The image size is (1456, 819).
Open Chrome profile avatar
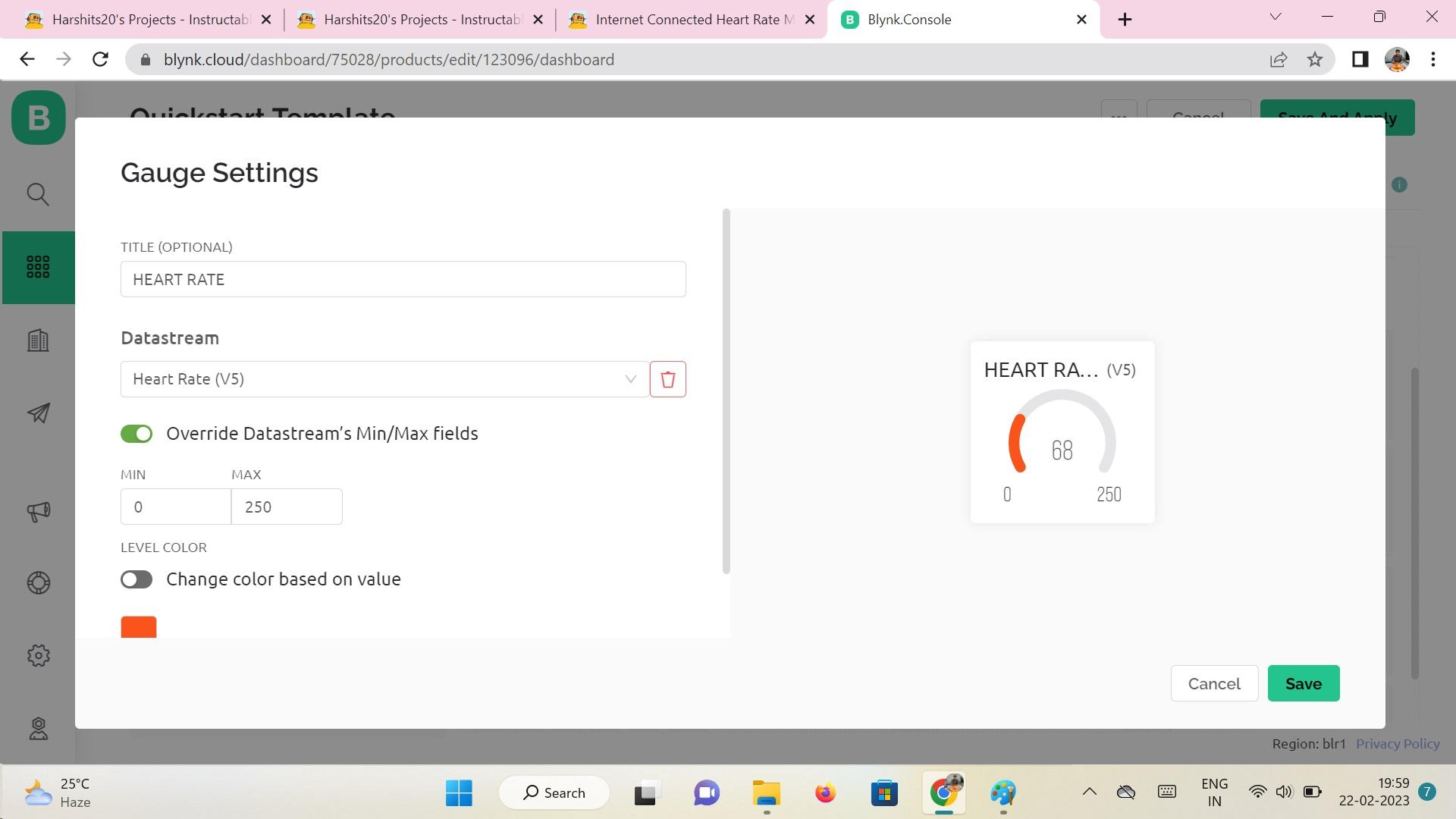(1397, 59)
